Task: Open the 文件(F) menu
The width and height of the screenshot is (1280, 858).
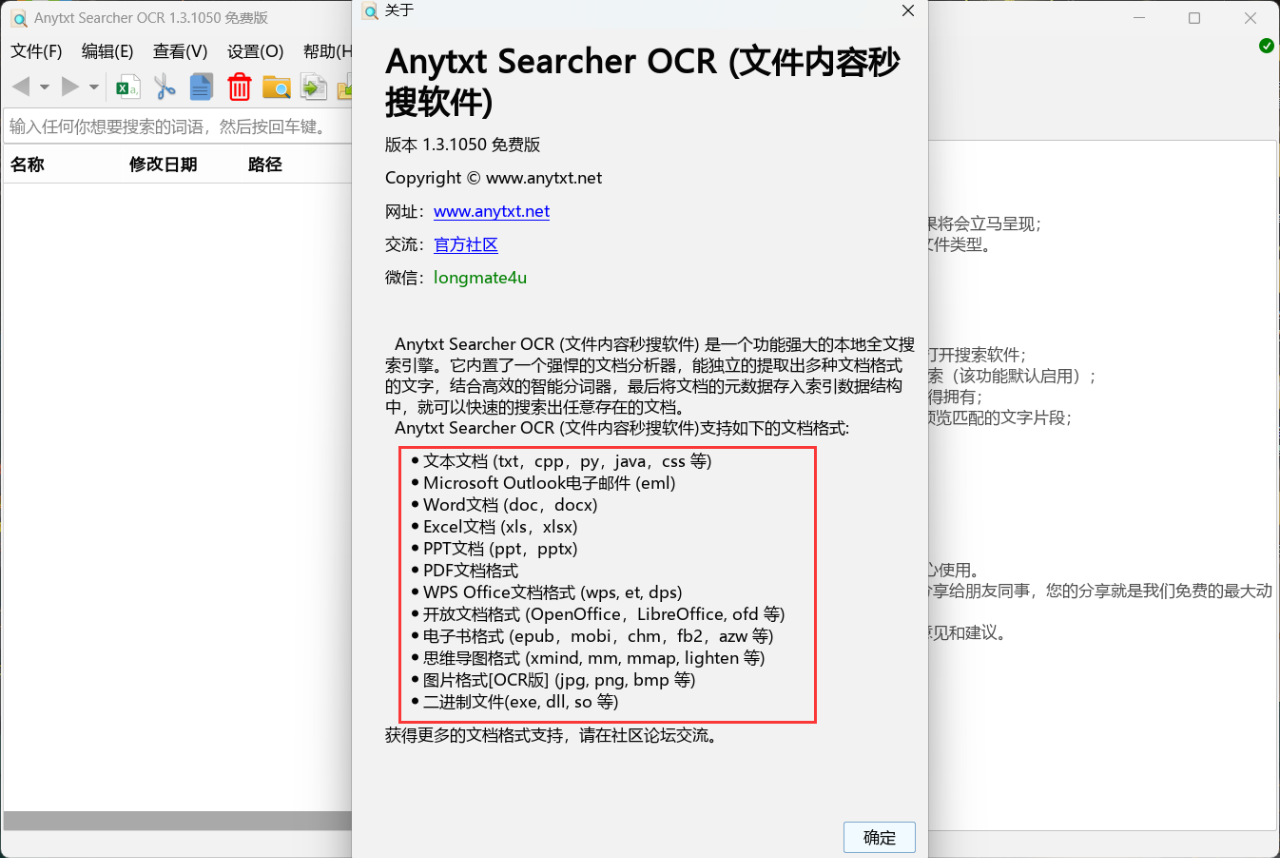Action: point(36,51)
